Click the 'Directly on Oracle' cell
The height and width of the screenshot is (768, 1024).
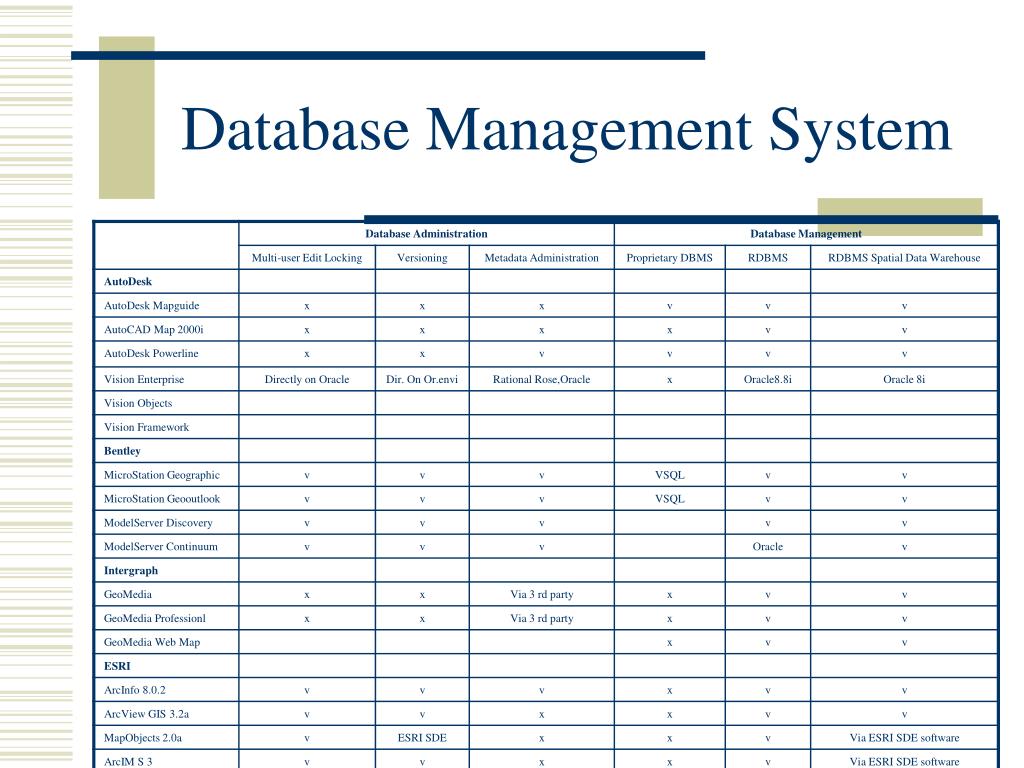point(307,379)
